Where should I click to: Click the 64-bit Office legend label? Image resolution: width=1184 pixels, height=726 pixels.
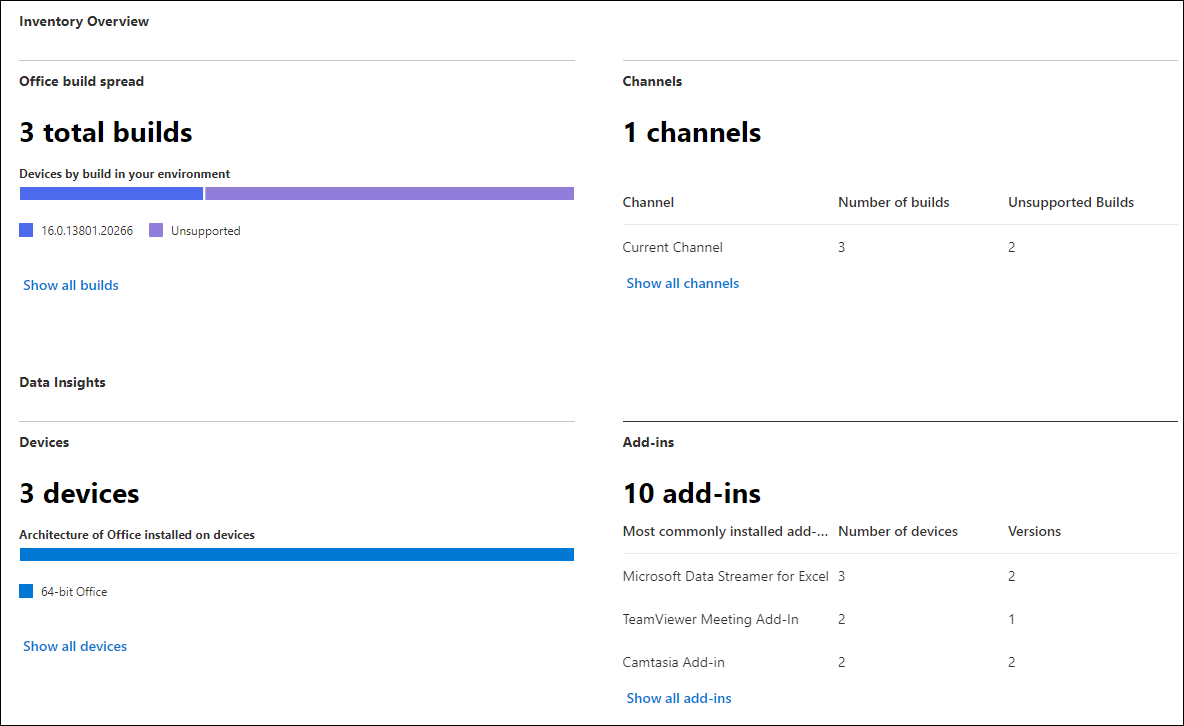tap(74, 592)
